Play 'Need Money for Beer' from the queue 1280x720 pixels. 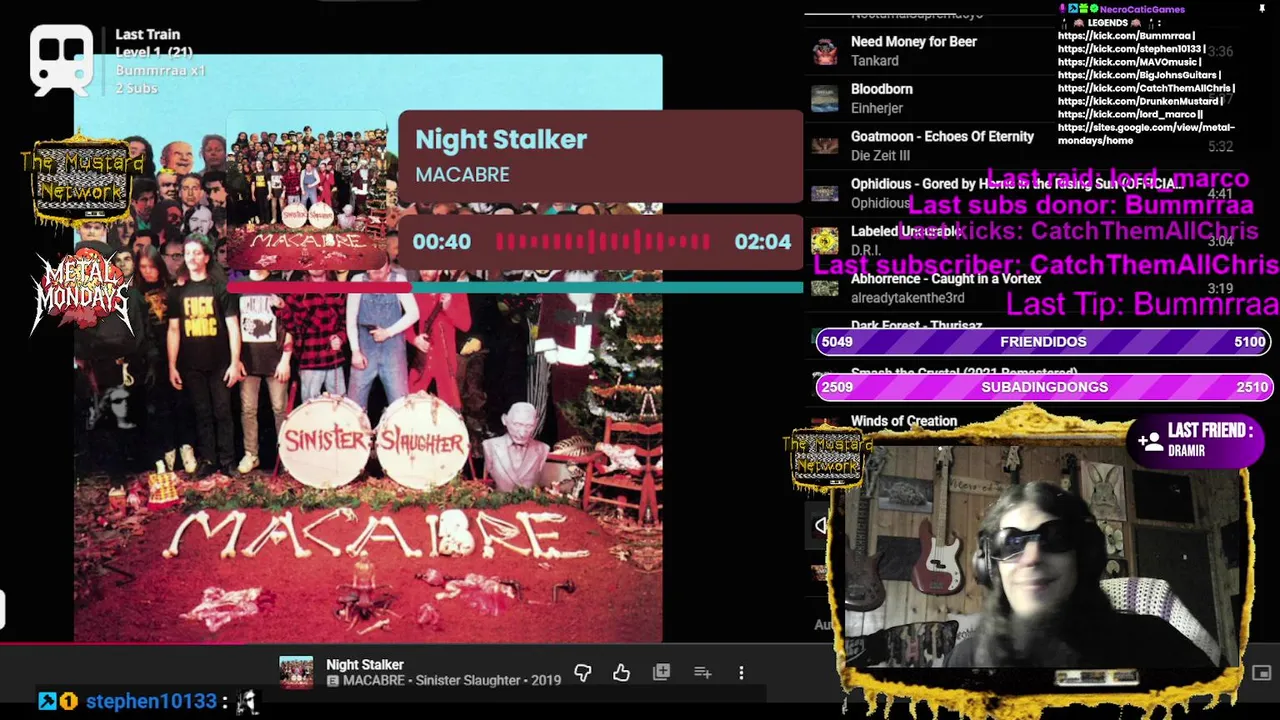click(x=913, y=42)
